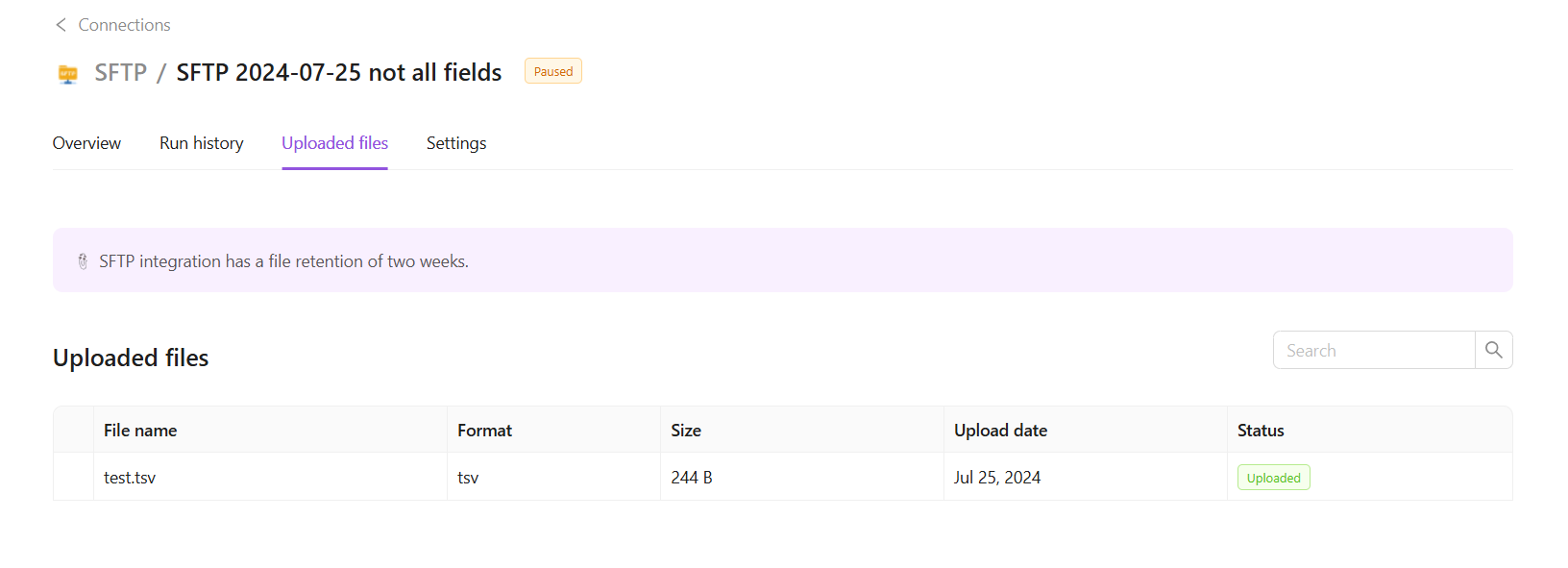Click the green Uploaded status tag
The width and height of the screenshot is (1568, 568).
1273,478
